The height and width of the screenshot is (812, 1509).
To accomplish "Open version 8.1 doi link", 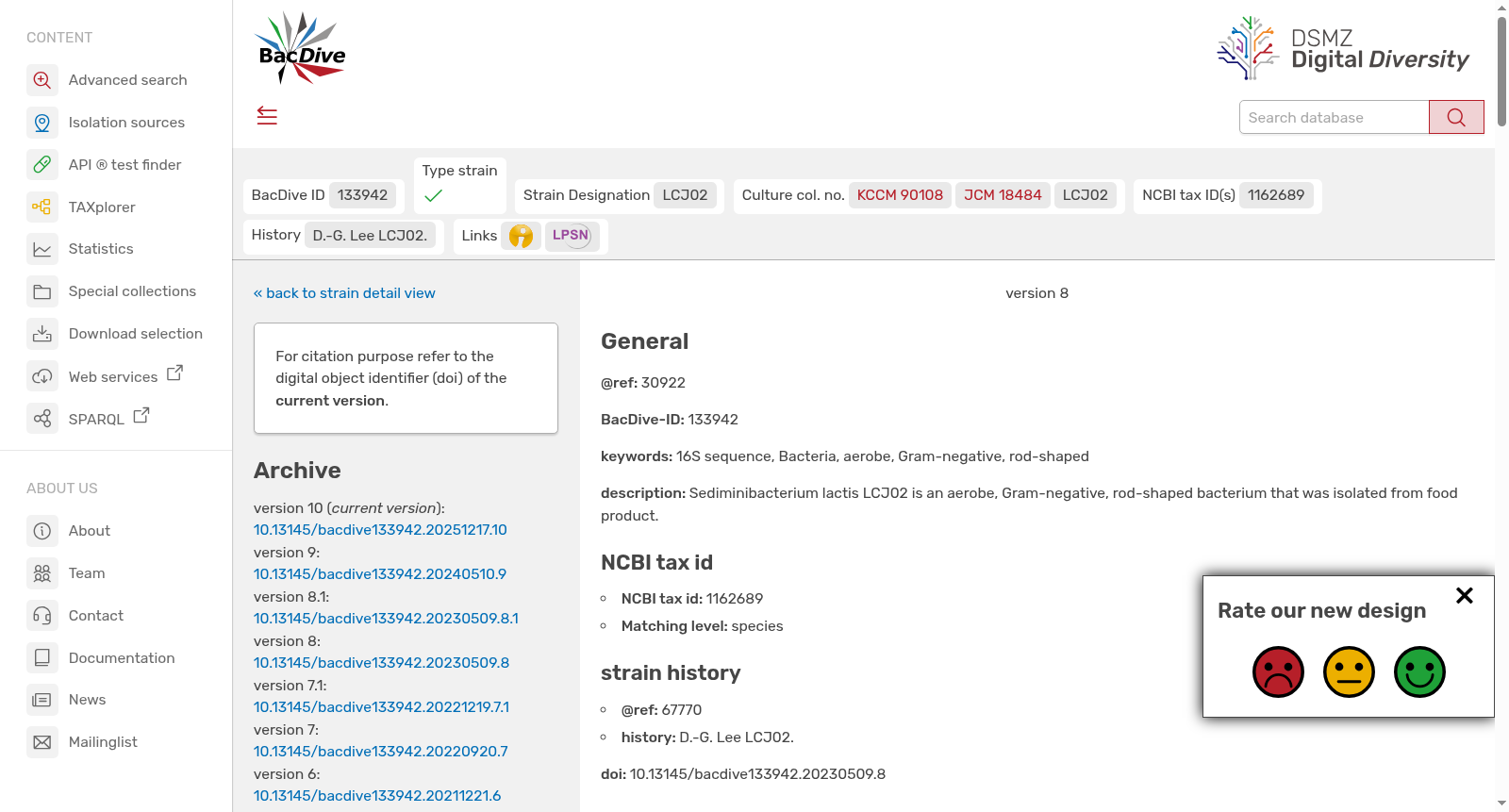I will pyautogui.click(x=386, y=619).
